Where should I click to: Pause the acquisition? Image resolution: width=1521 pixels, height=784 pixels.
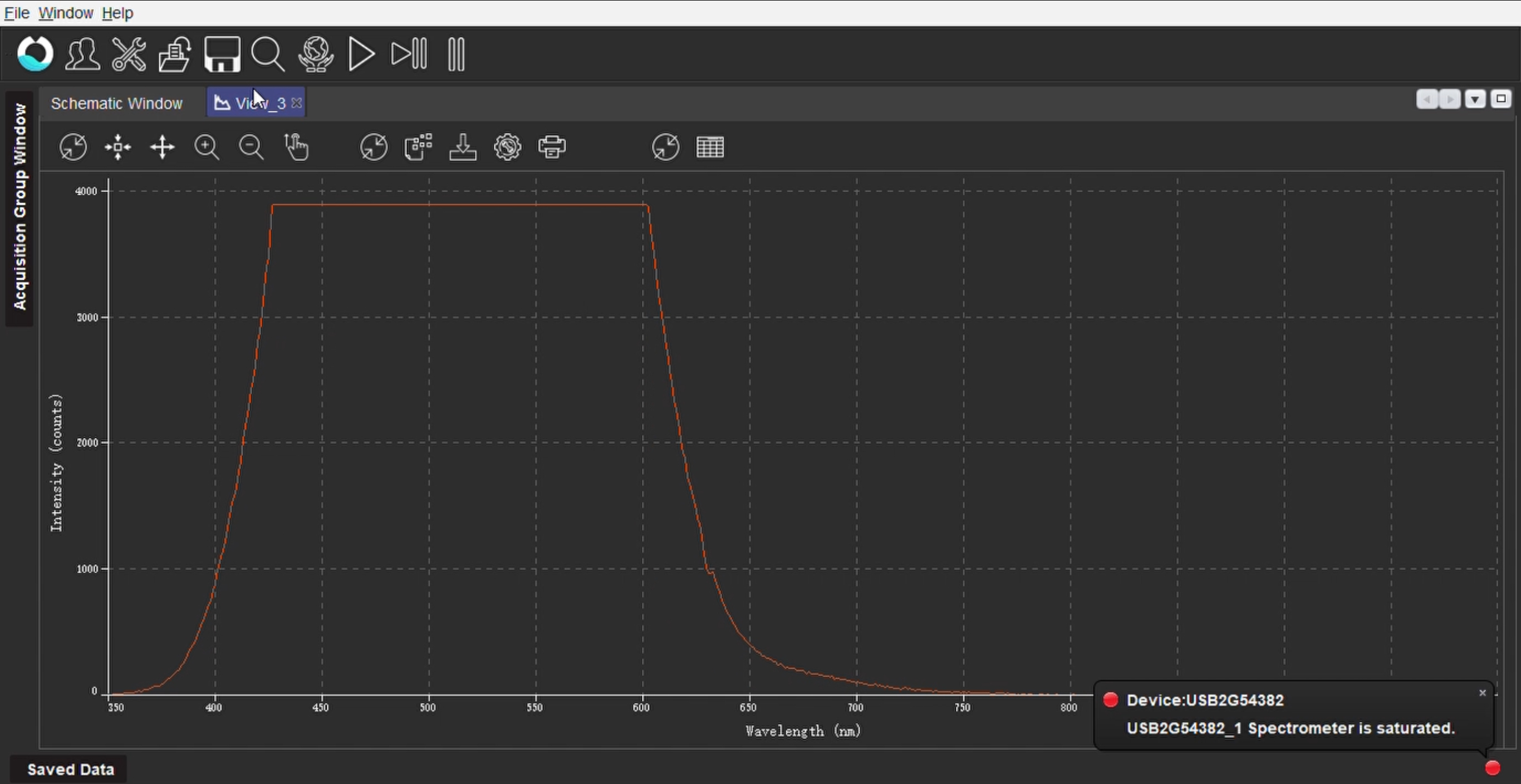coord(456,55)
